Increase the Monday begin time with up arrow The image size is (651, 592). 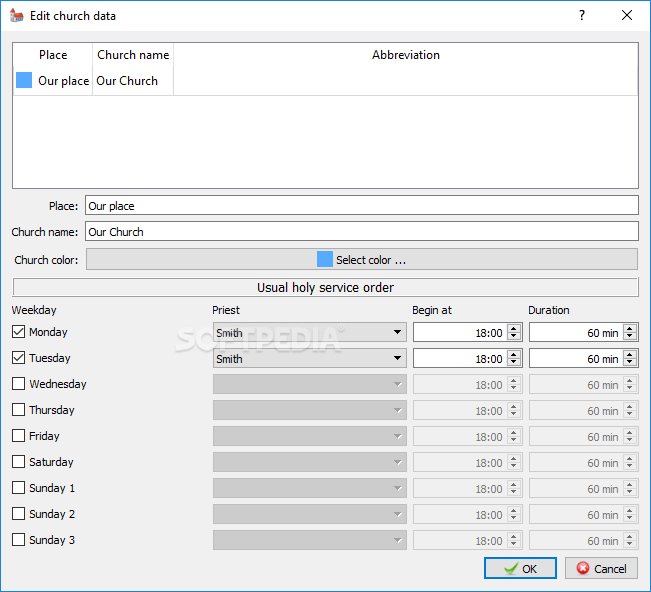click(514, 328)
